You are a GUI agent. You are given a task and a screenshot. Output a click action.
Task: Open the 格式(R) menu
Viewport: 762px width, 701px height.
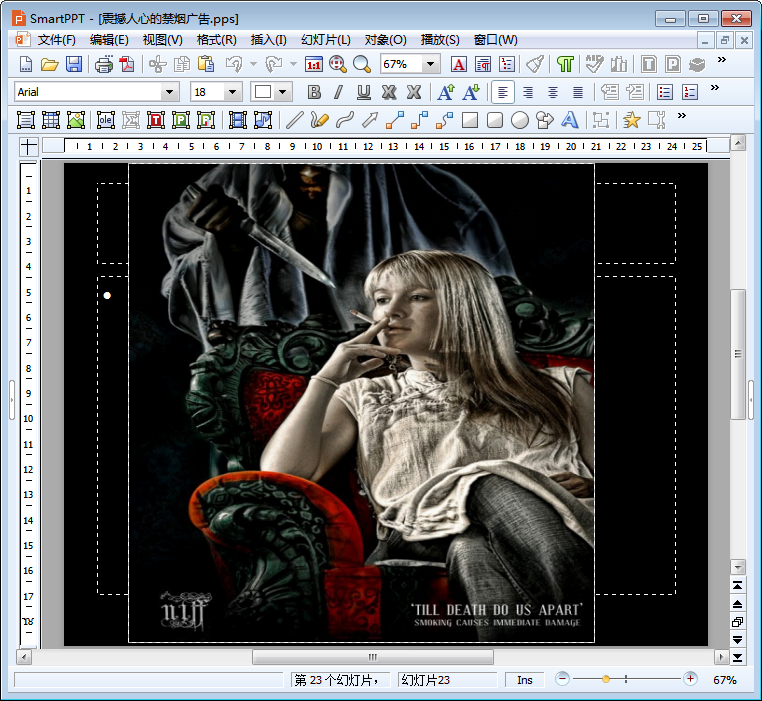click(216, 40)
